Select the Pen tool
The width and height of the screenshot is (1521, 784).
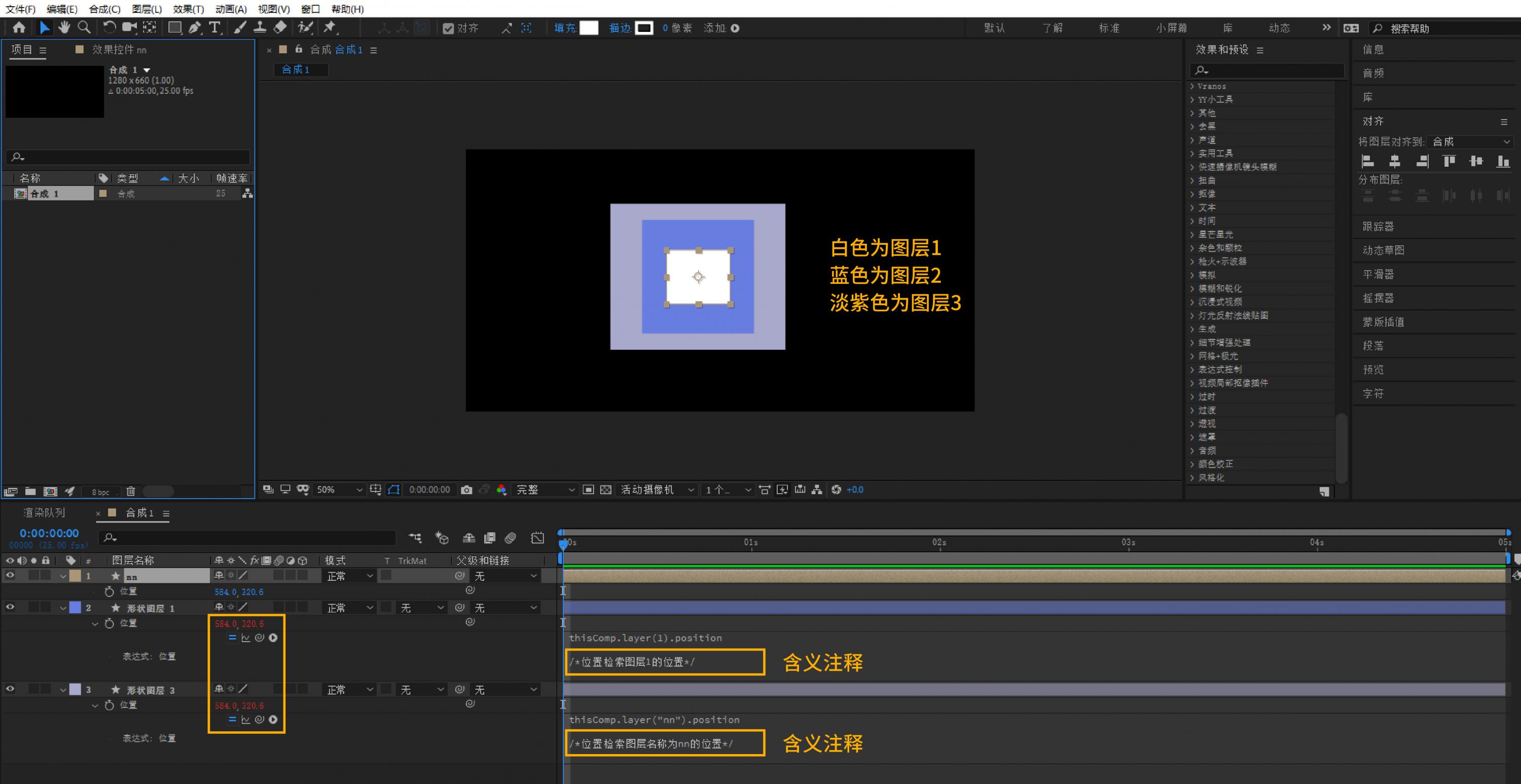194,27
